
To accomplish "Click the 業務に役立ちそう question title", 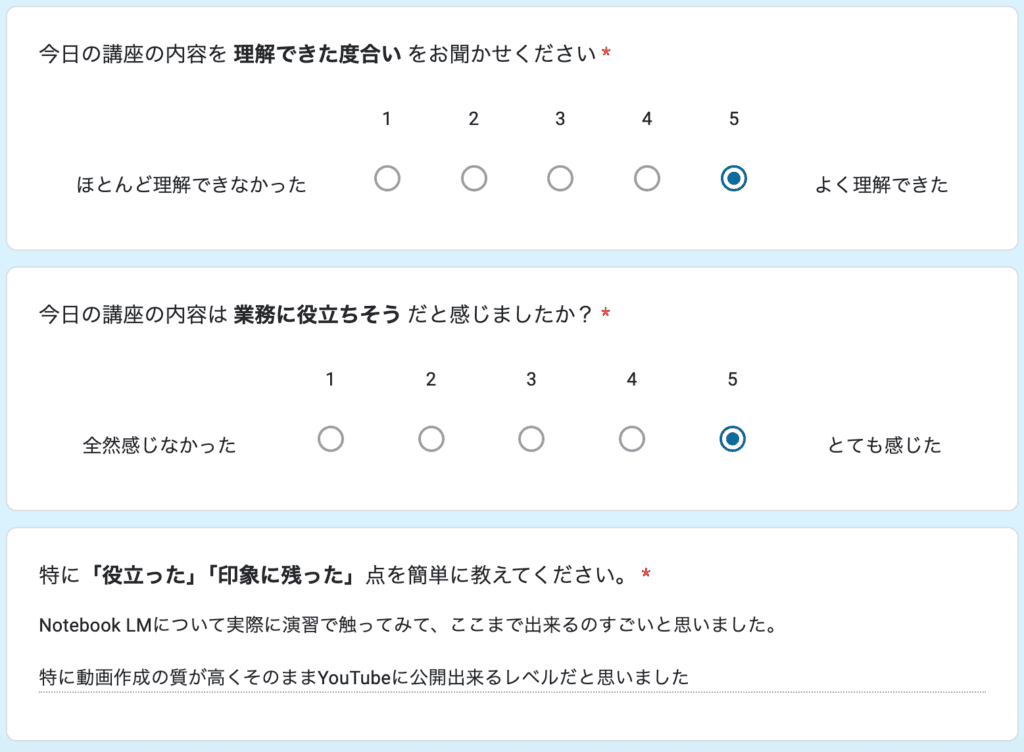I will (x=300, y=312).
